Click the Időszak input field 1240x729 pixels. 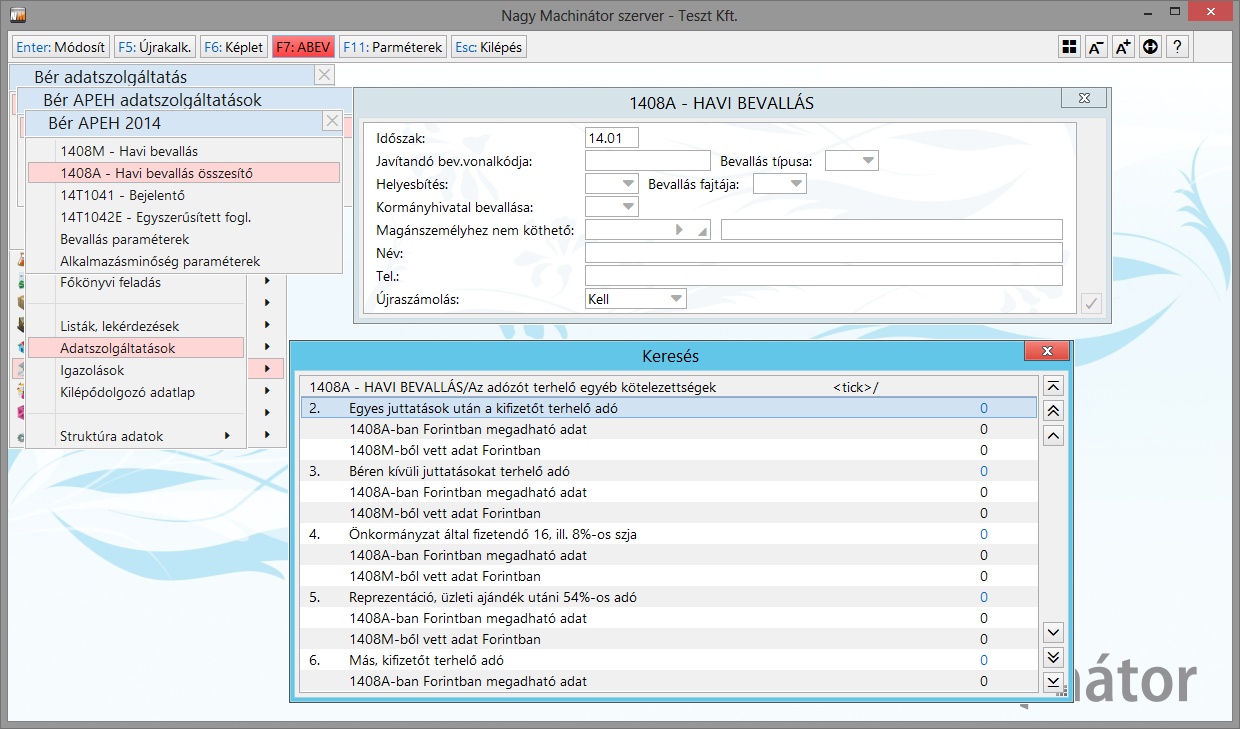[x=611, y=138]
